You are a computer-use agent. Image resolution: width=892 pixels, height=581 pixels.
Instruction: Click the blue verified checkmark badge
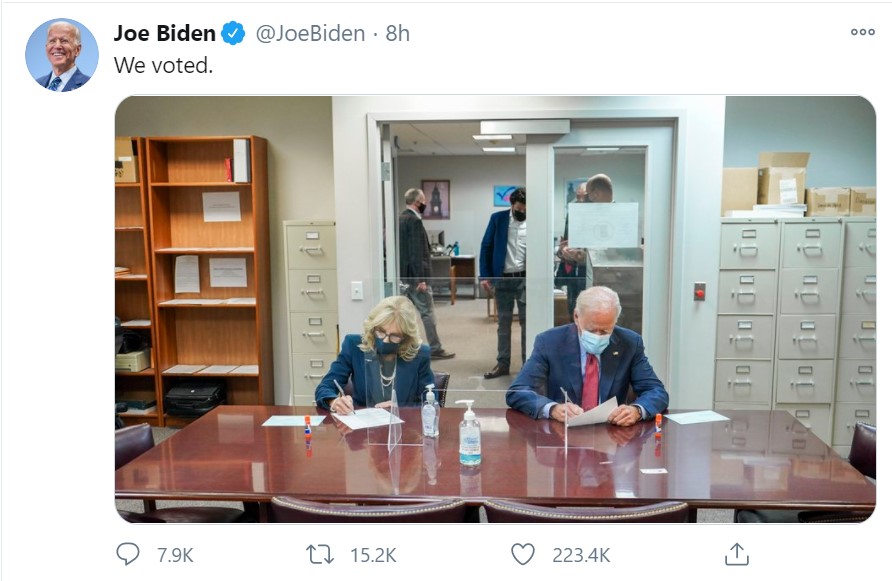233,33
